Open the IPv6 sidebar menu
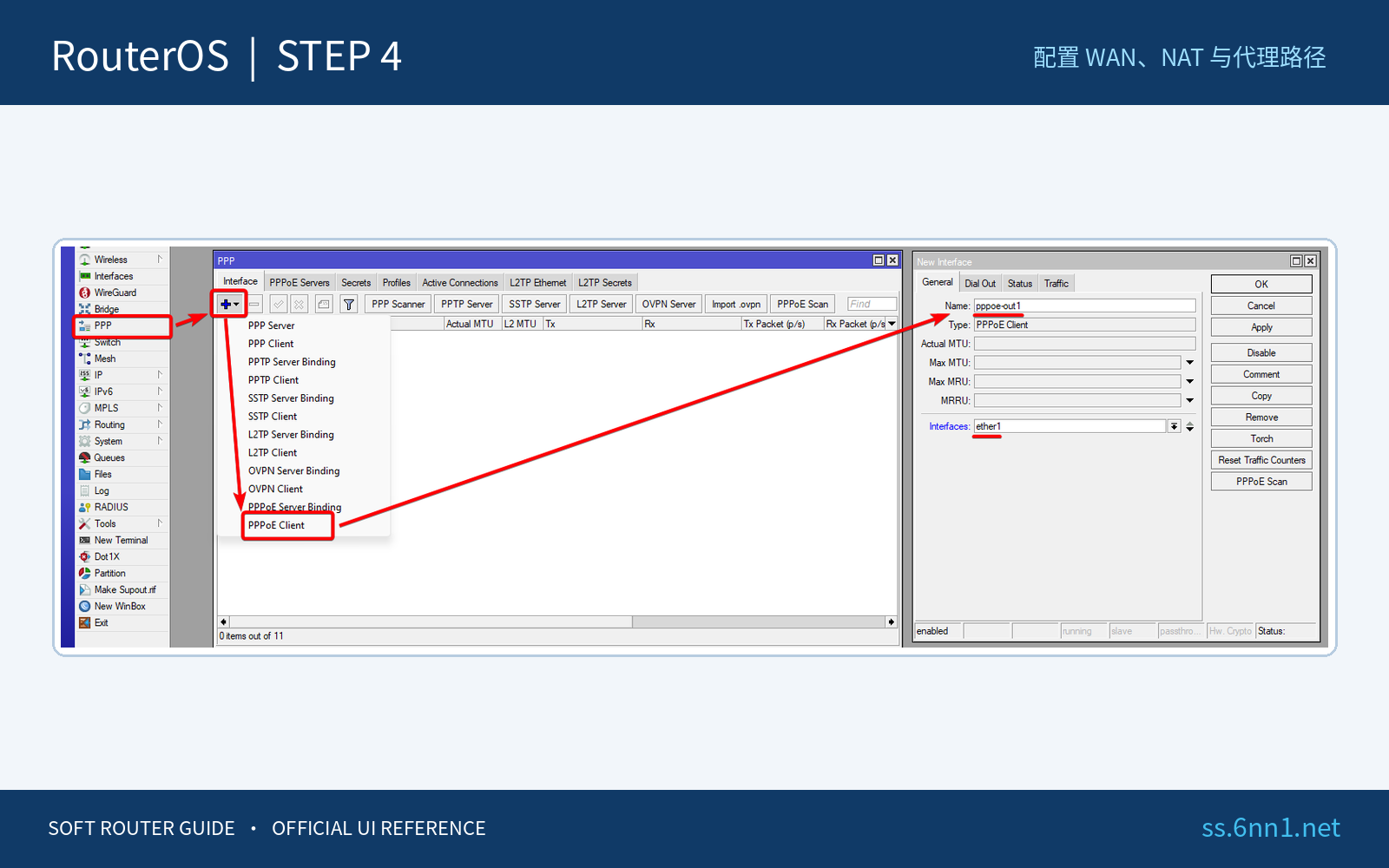 pos(122,391)
